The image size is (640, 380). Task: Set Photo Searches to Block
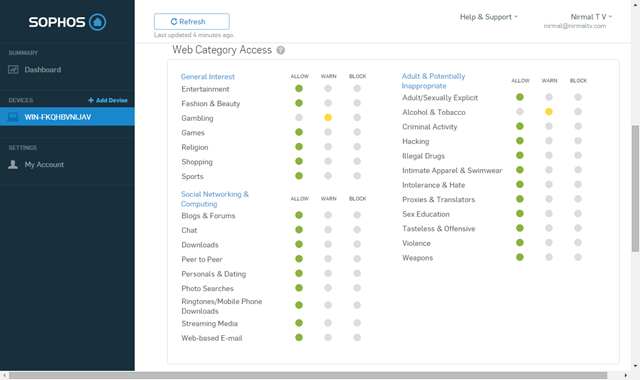(357, 288)
